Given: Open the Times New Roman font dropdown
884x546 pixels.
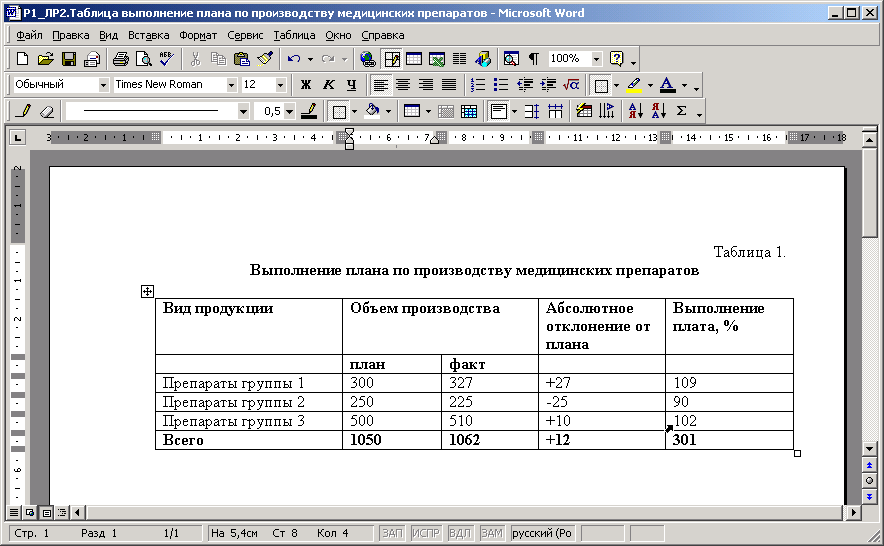Looking at the screenshot, I should 231,85.
